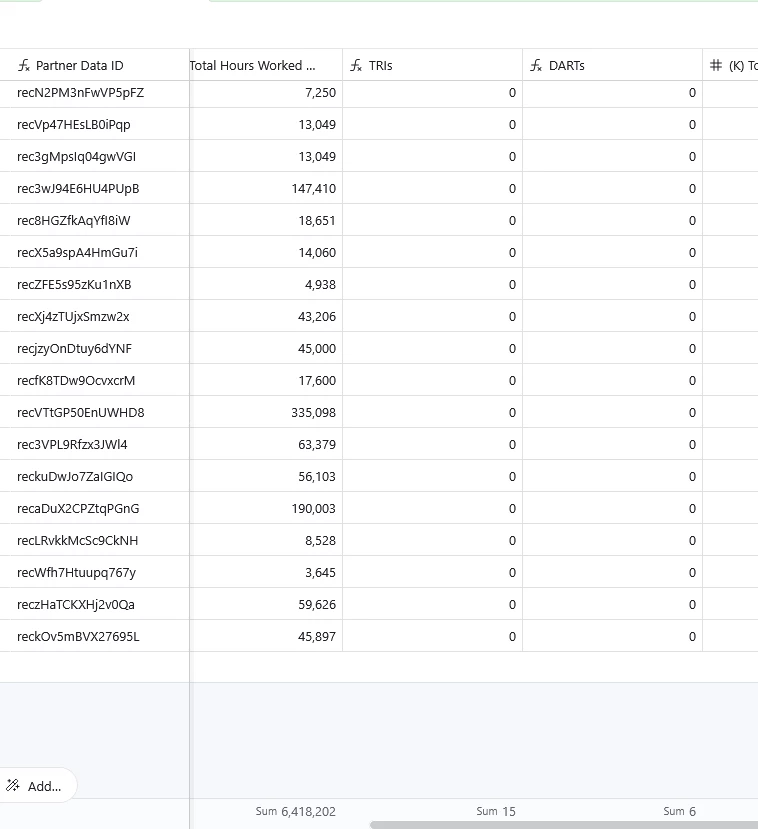This screenshot has width=758, height=829.
Task: Select record recWfh7Htuupq767y
Action: tap(77, 573)
